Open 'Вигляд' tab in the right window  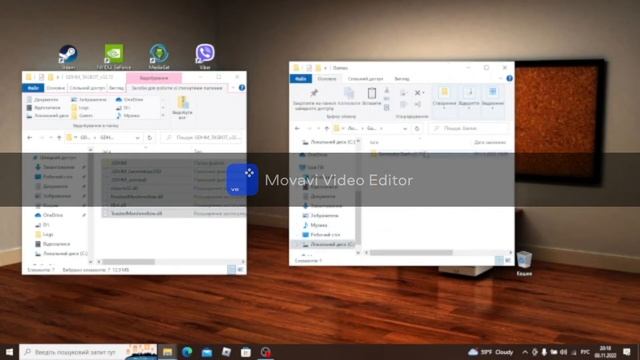point(402,78)
